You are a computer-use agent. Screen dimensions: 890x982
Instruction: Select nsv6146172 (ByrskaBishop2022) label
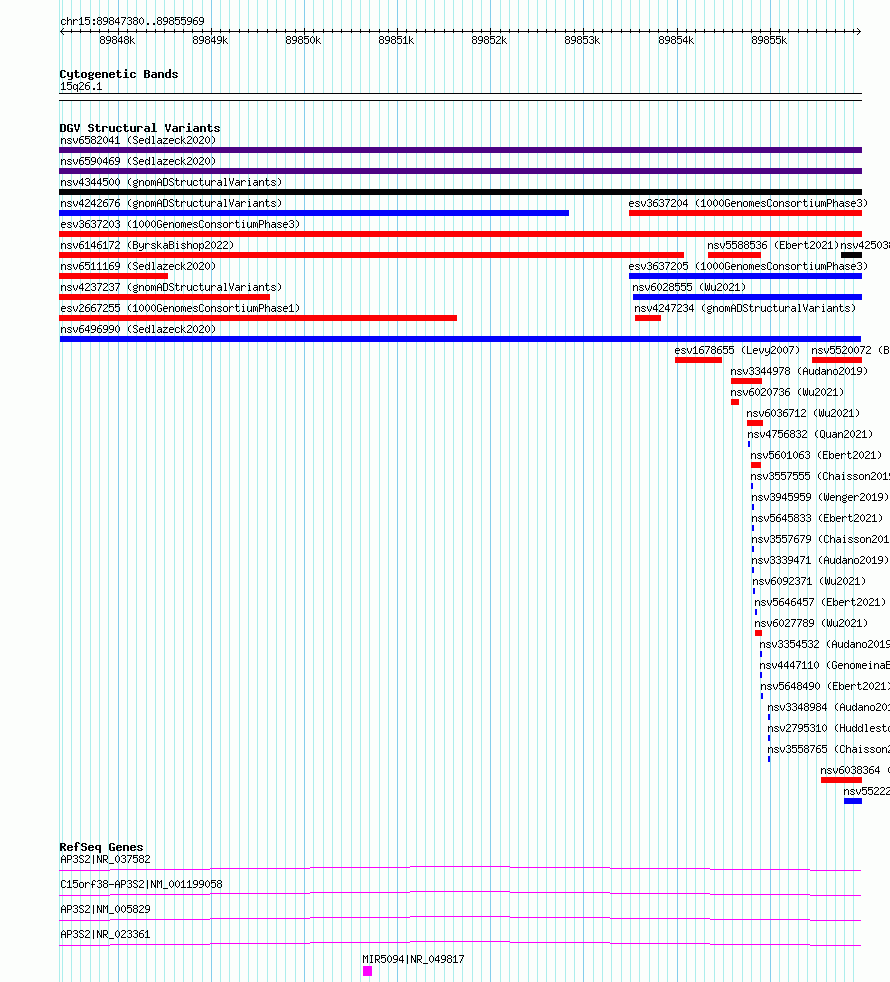(147, 246)
